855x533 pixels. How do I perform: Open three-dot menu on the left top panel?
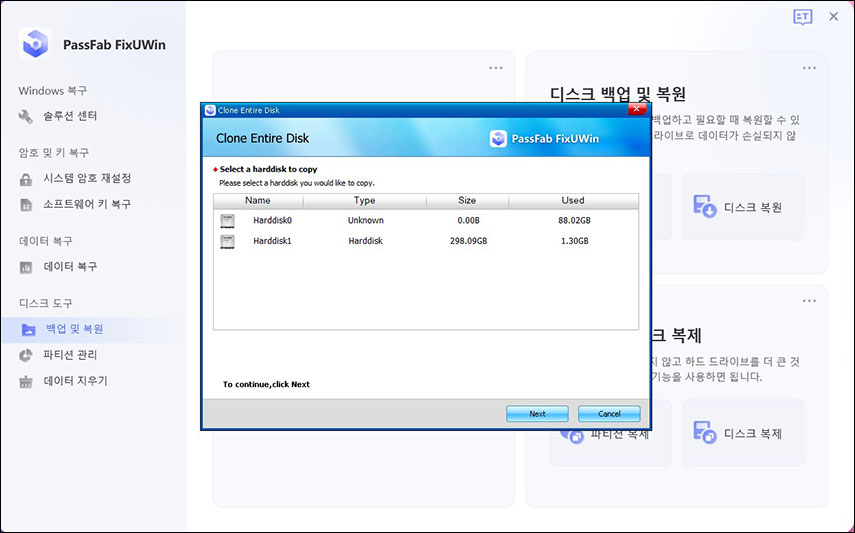[x=496, y=68]
